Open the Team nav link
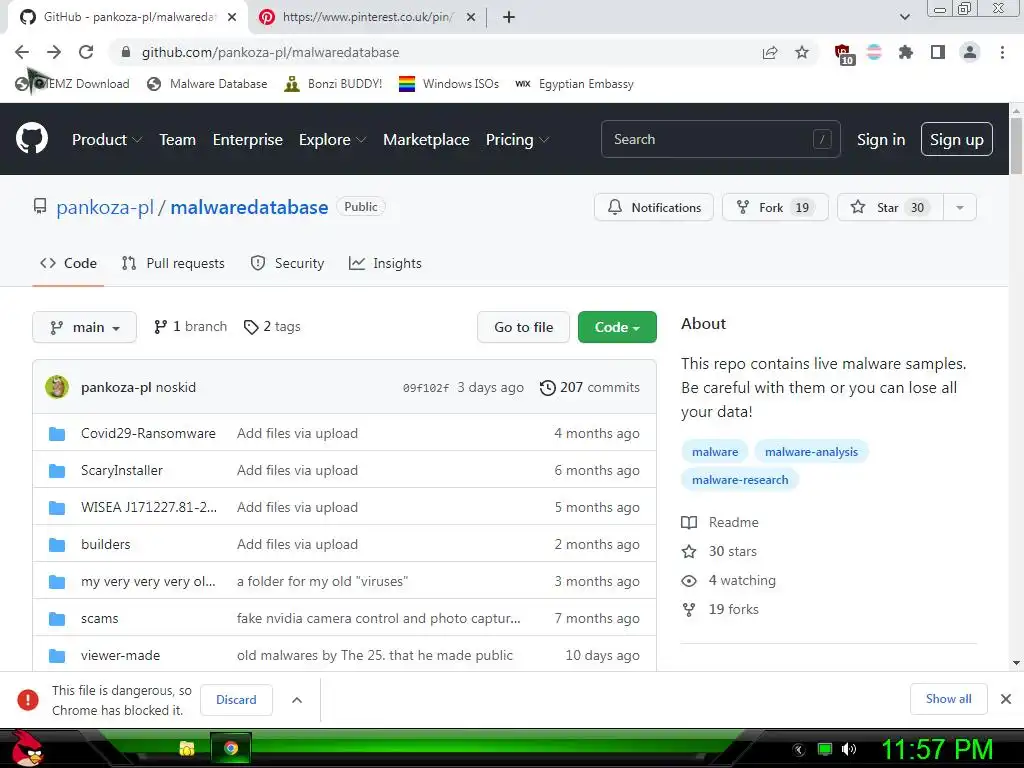1024x768 pixels. [178, 140]
